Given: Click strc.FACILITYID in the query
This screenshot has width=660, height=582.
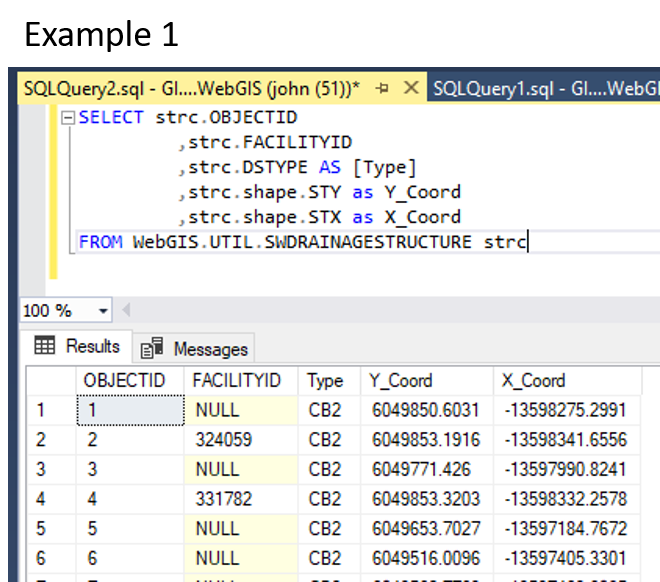Looking at the screenshot, I should click(270, 142).
